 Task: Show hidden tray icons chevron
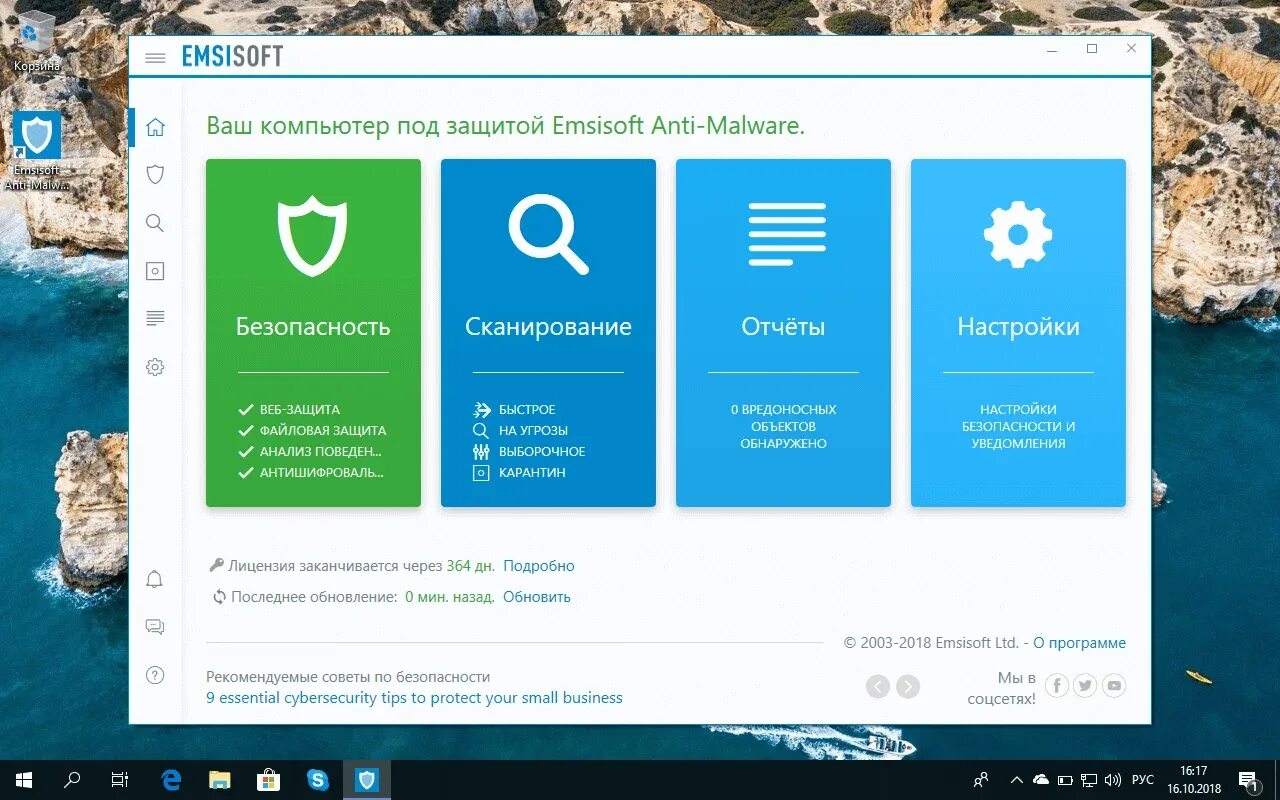1016,780
